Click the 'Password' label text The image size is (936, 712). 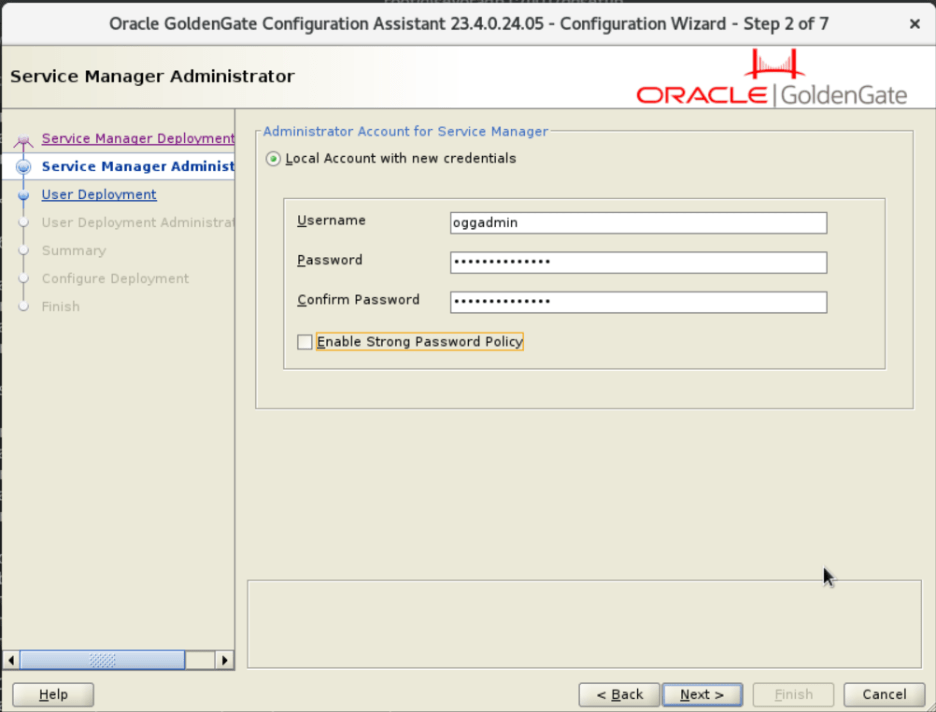click(x=330, y=260)
